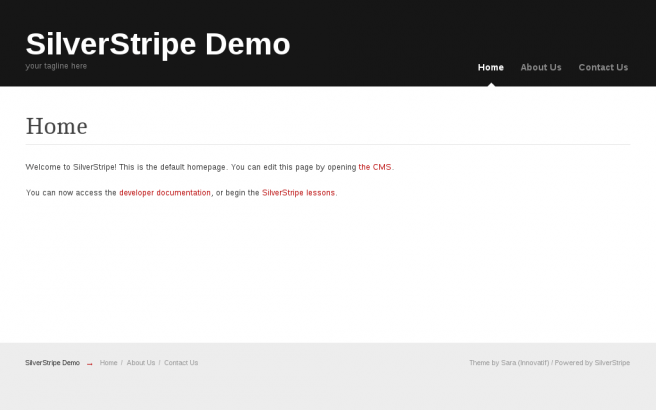Viewport: 656px width, 410px height.
Task: Click the footer SilverStripe Demo link
Action: (52, 363)
